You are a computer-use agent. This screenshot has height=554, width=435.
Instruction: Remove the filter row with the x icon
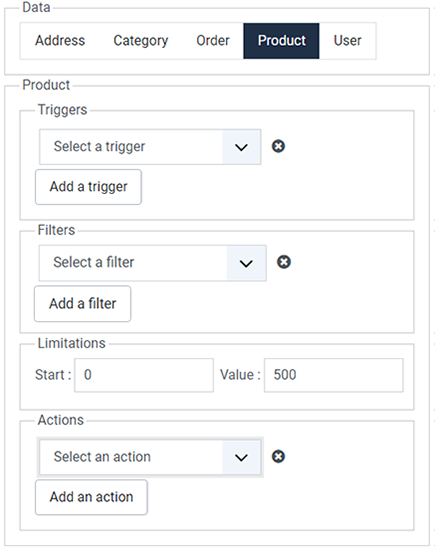(x=284, y=262)
